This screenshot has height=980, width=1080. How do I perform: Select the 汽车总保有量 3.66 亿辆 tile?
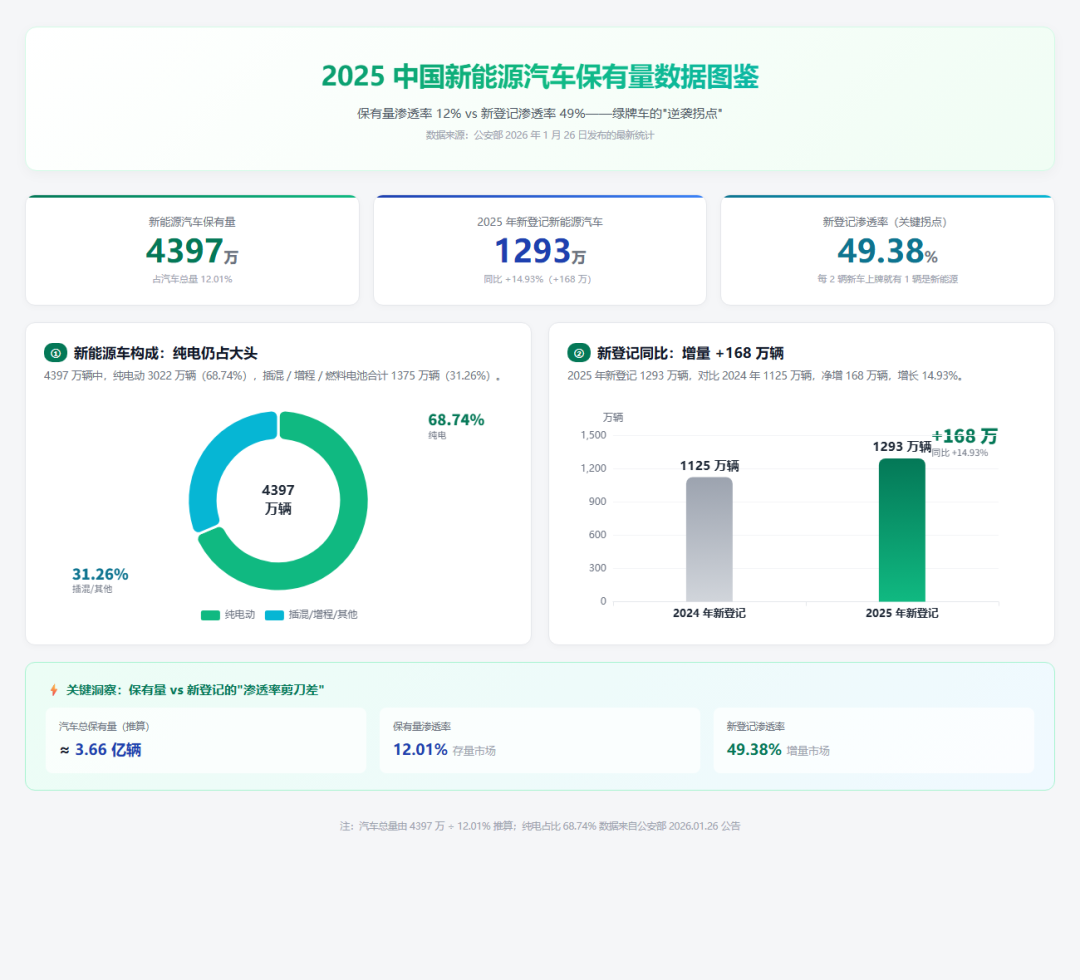click(206, 740)
